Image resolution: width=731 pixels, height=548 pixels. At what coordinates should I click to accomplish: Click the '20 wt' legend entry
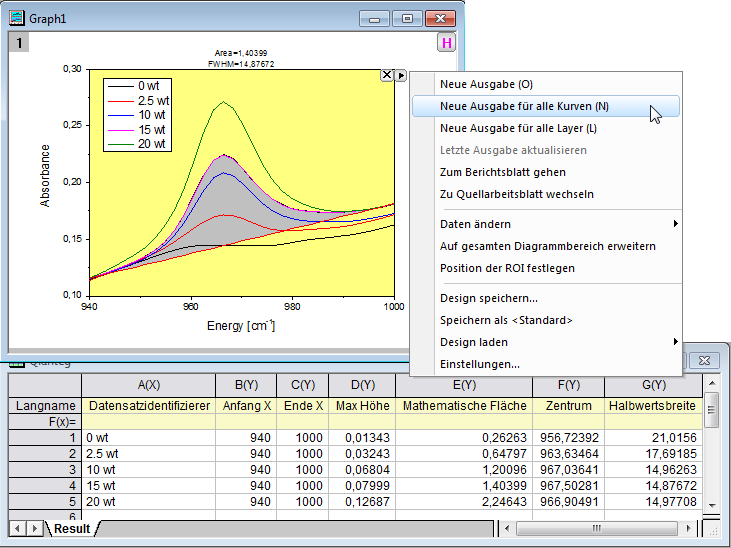point(137,144)
